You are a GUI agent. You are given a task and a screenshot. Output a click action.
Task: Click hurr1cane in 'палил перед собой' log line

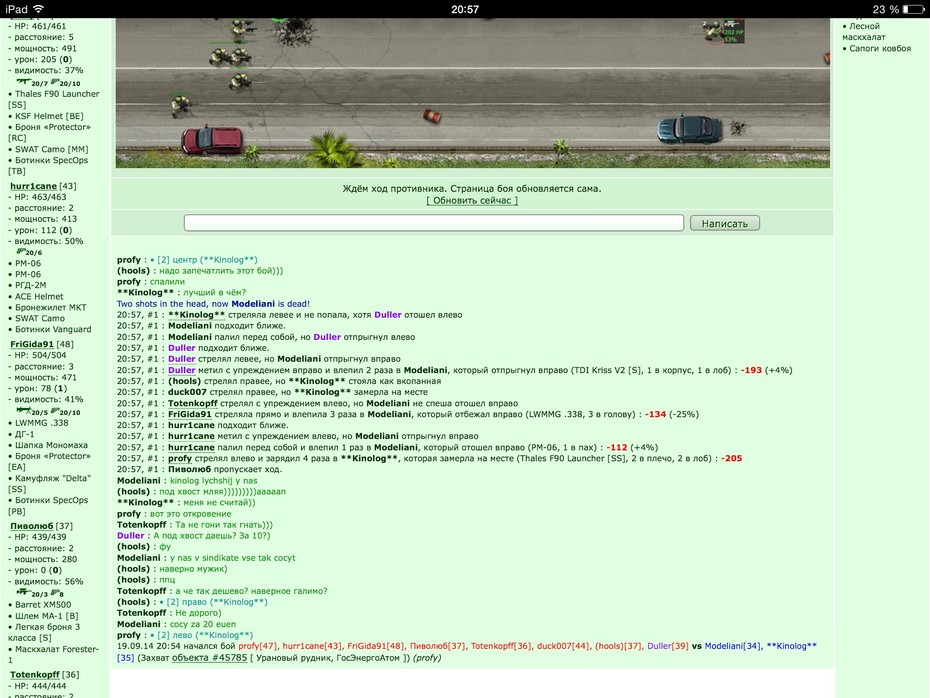(191, 448)
